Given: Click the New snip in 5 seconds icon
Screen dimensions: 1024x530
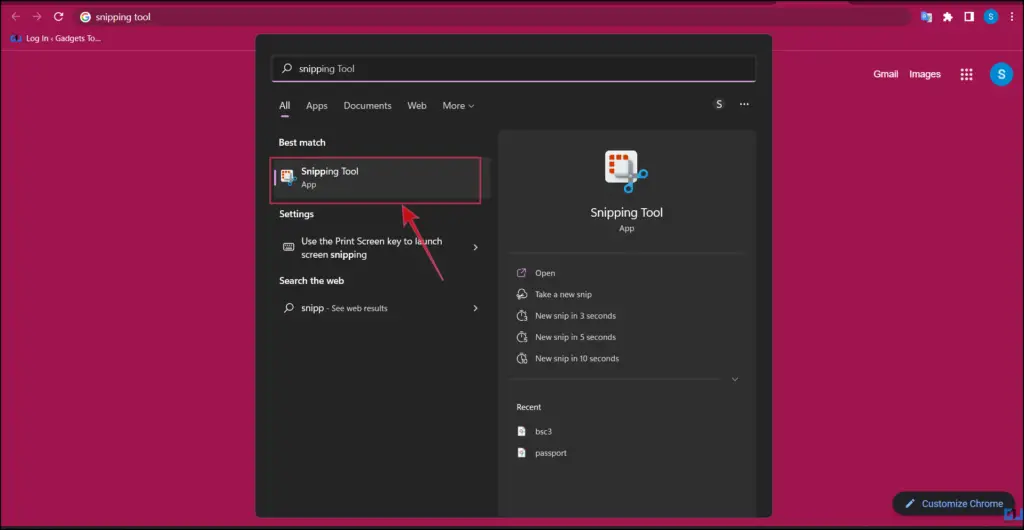Looking at the screenshot, I should click(521, 337).
